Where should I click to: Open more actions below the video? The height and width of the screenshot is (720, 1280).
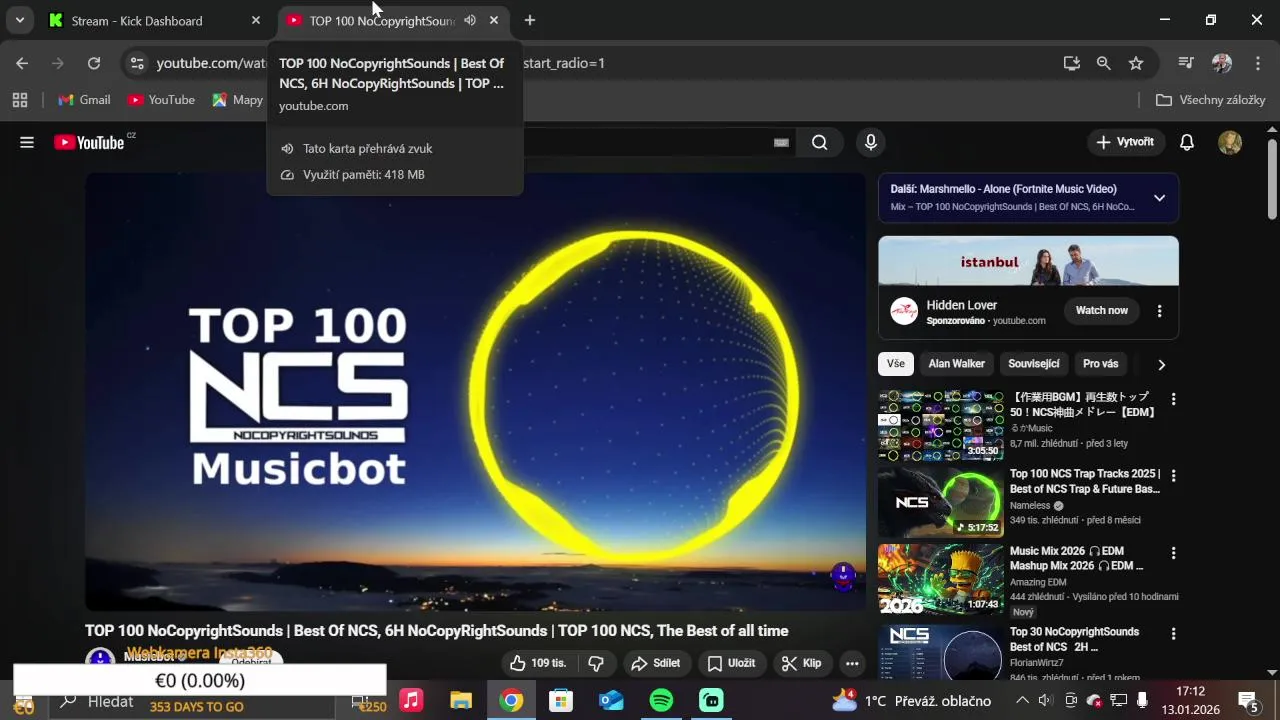(852, 663)
